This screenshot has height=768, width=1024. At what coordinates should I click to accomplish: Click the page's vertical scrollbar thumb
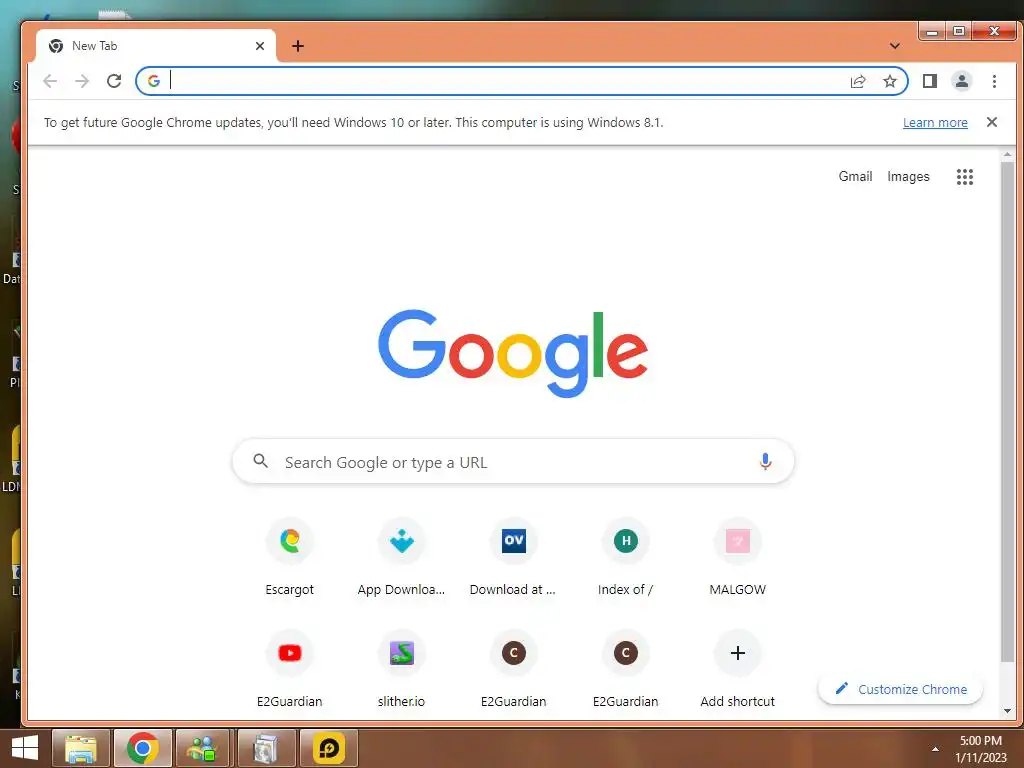point(1007,411)
